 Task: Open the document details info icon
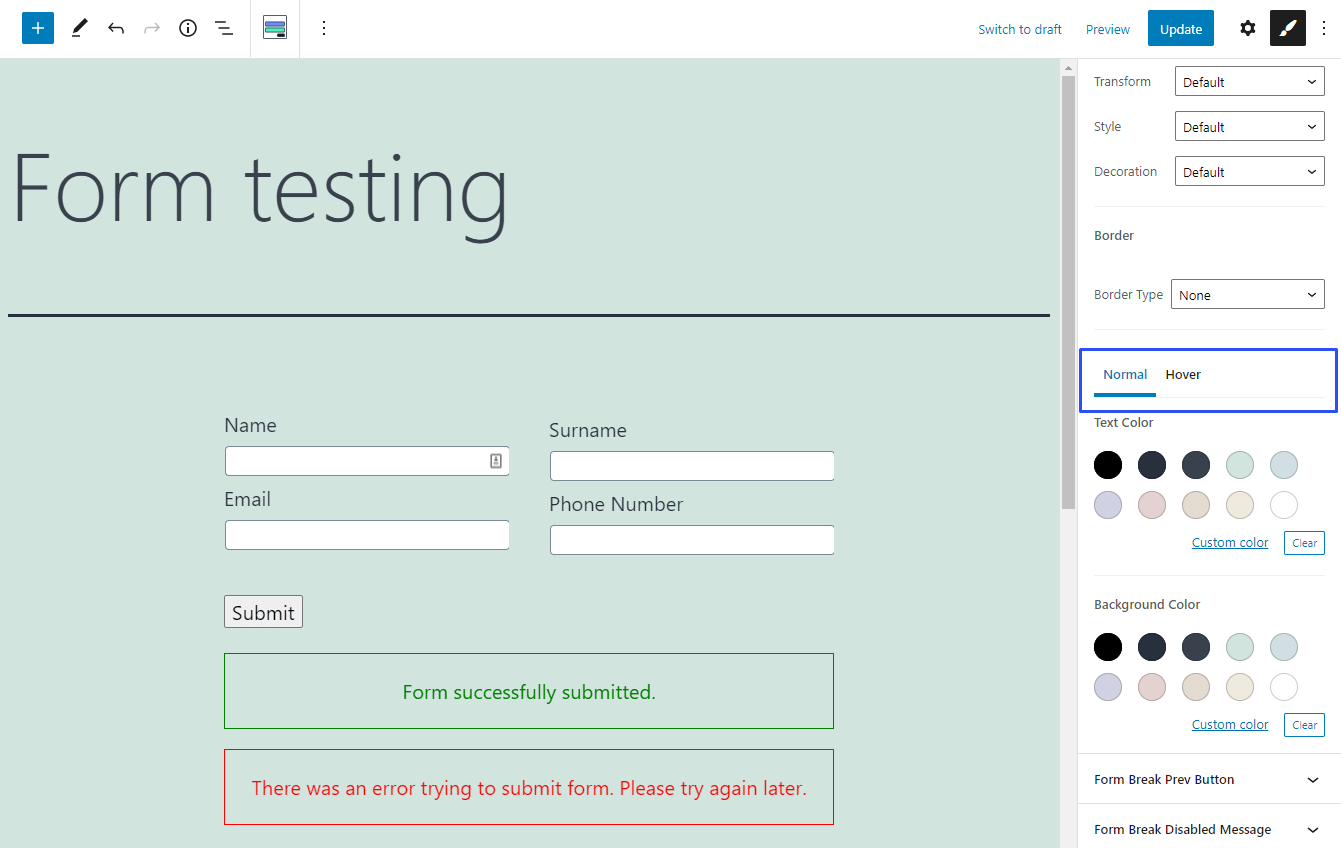click(x=188, y=28)
